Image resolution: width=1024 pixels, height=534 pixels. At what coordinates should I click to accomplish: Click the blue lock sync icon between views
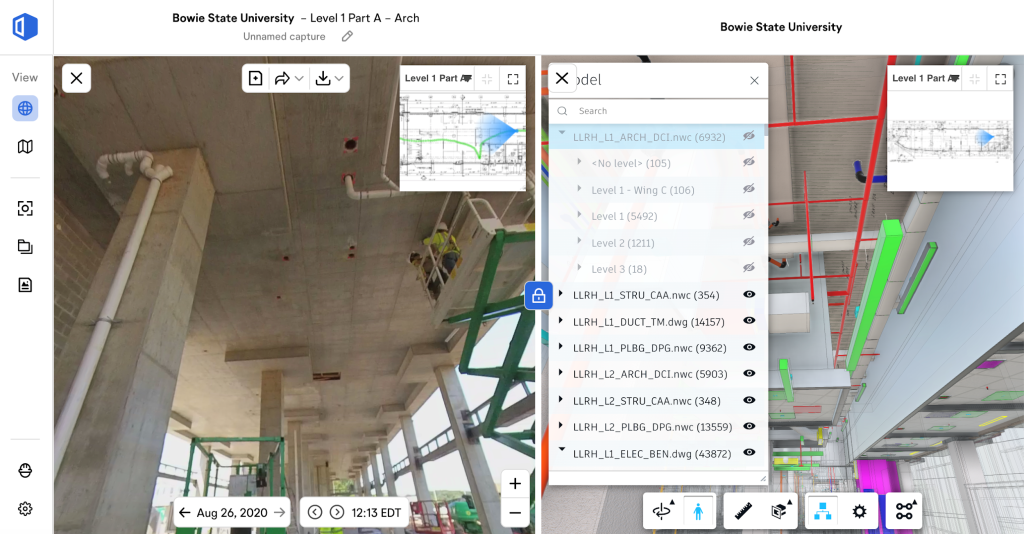(538, 295)
